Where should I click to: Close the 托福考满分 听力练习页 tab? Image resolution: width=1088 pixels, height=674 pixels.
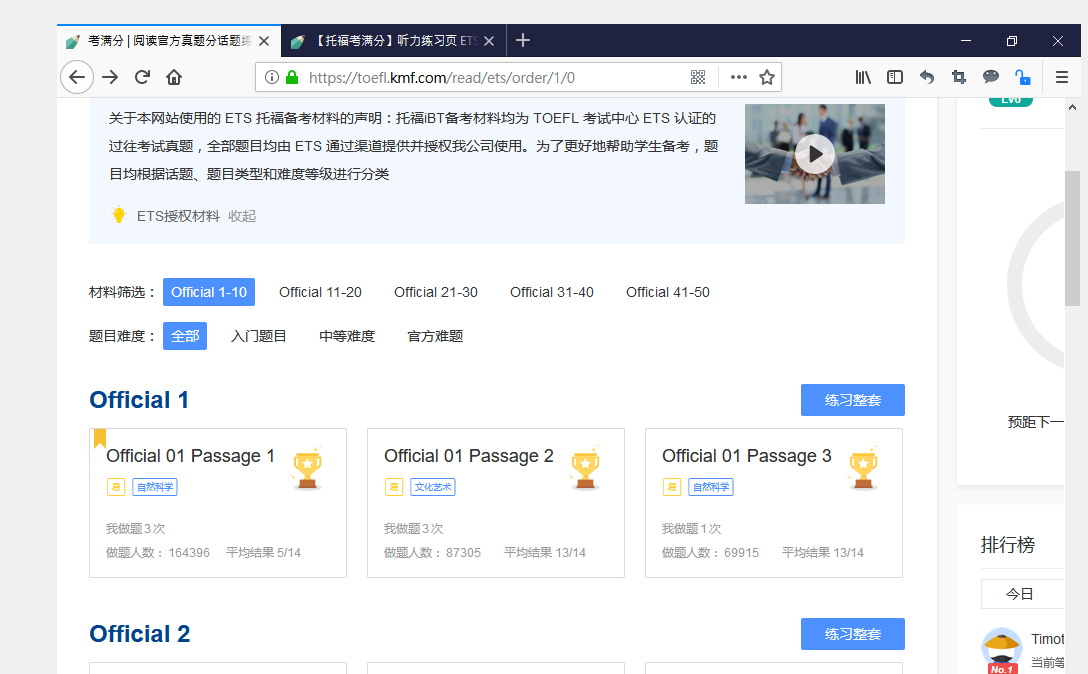pos(489,41)
